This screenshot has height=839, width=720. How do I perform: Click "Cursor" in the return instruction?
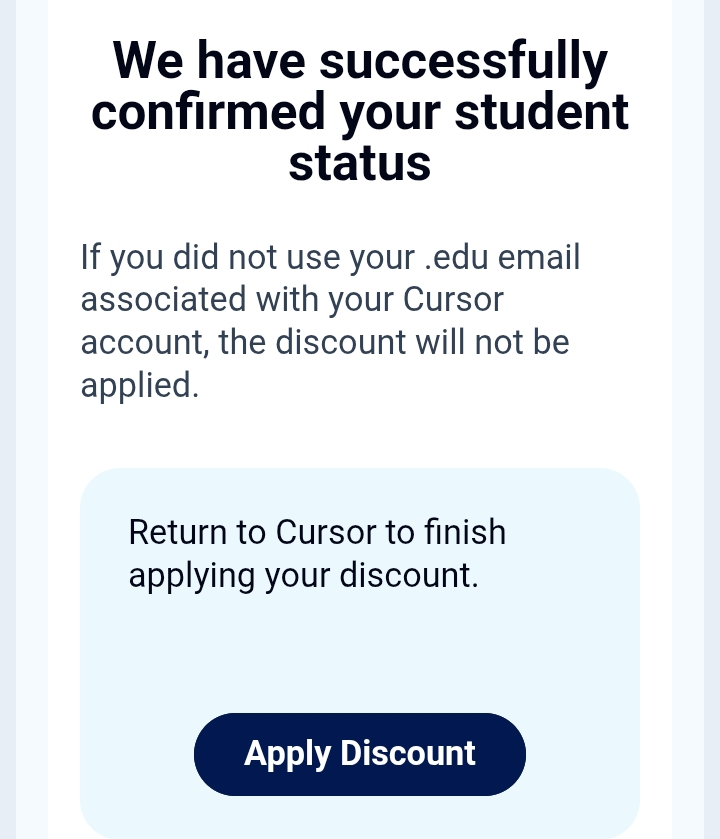(328, 532)
